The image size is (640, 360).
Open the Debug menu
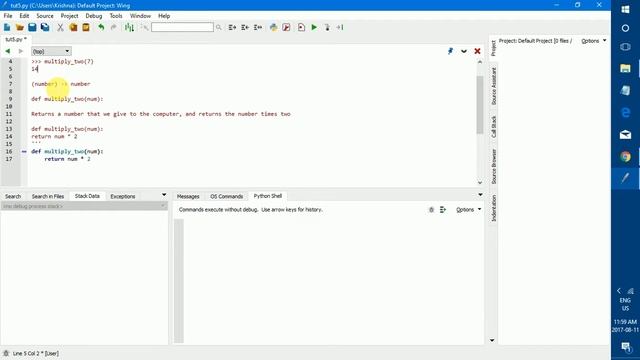(x=93, y=16)
